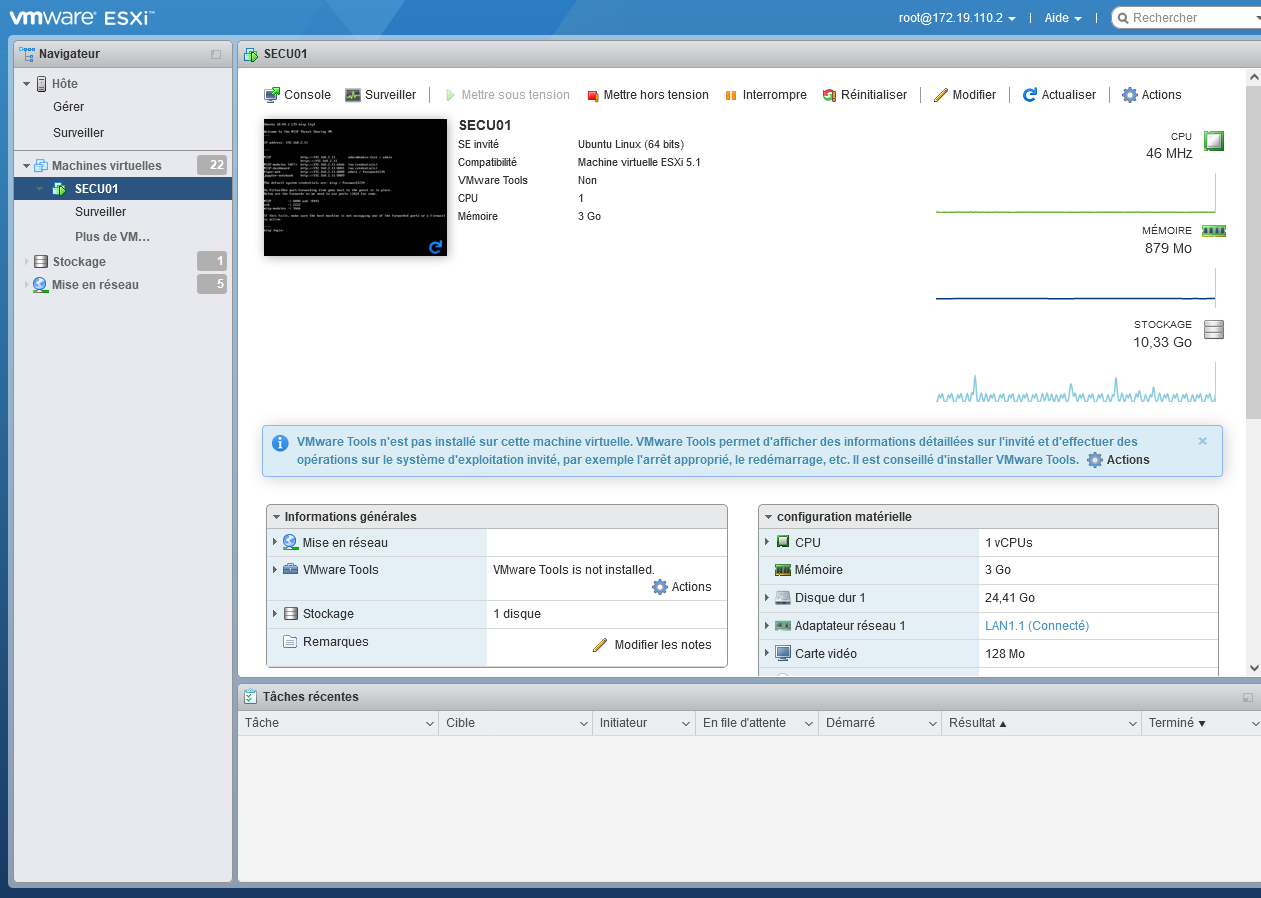Collapse the Informations générales section
Screen dimensions: 1261x898
click(276, 517)
